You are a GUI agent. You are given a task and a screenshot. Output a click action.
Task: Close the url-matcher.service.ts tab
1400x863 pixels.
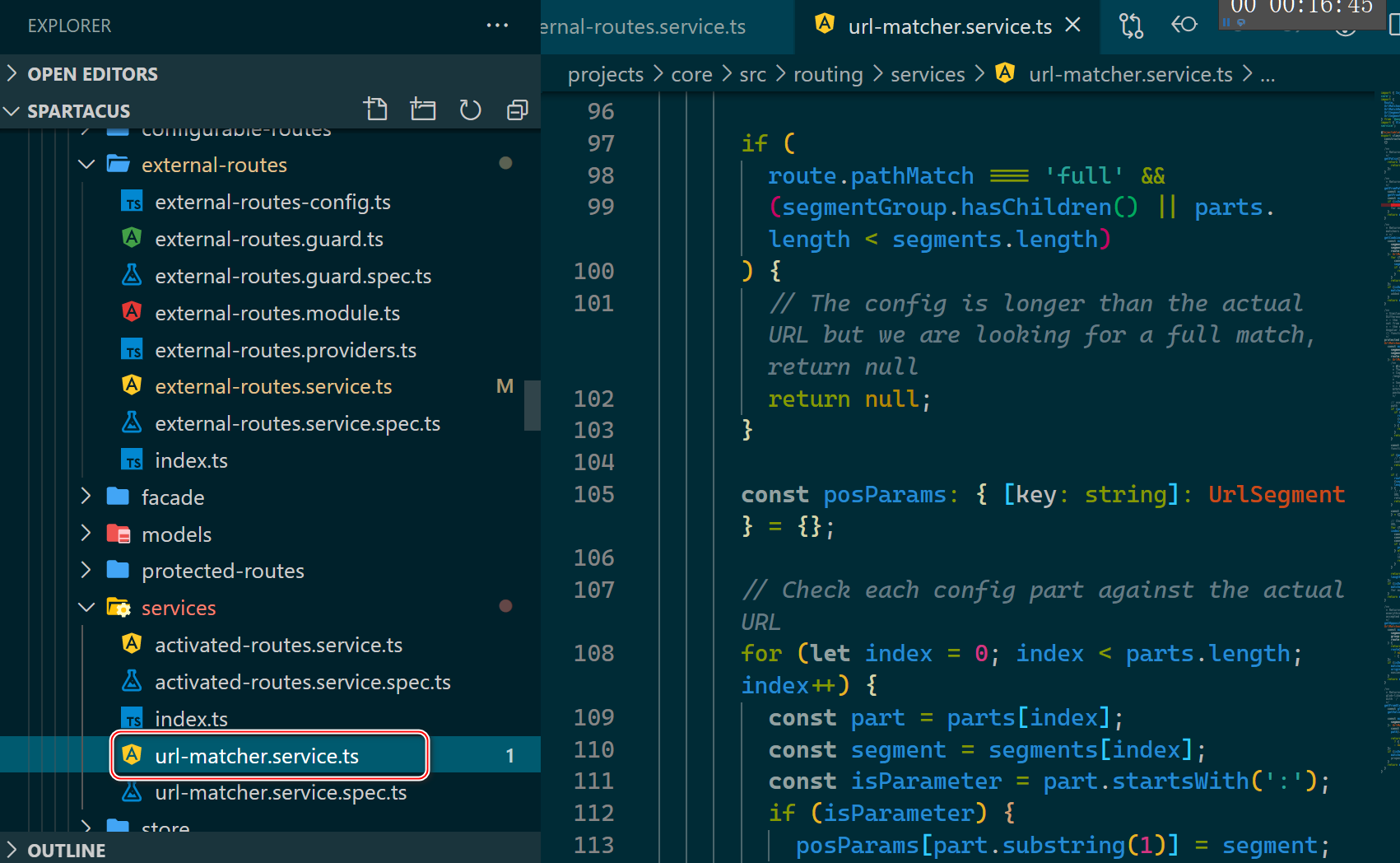[x=1072, y=26]
